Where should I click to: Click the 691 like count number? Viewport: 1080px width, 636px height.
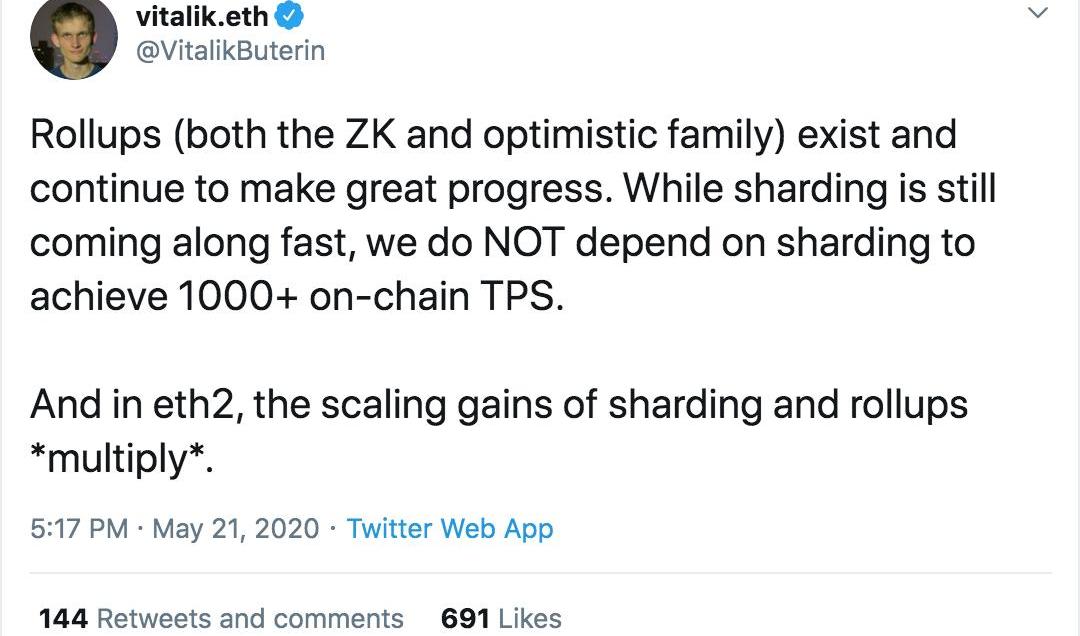[x=465, y=619]
